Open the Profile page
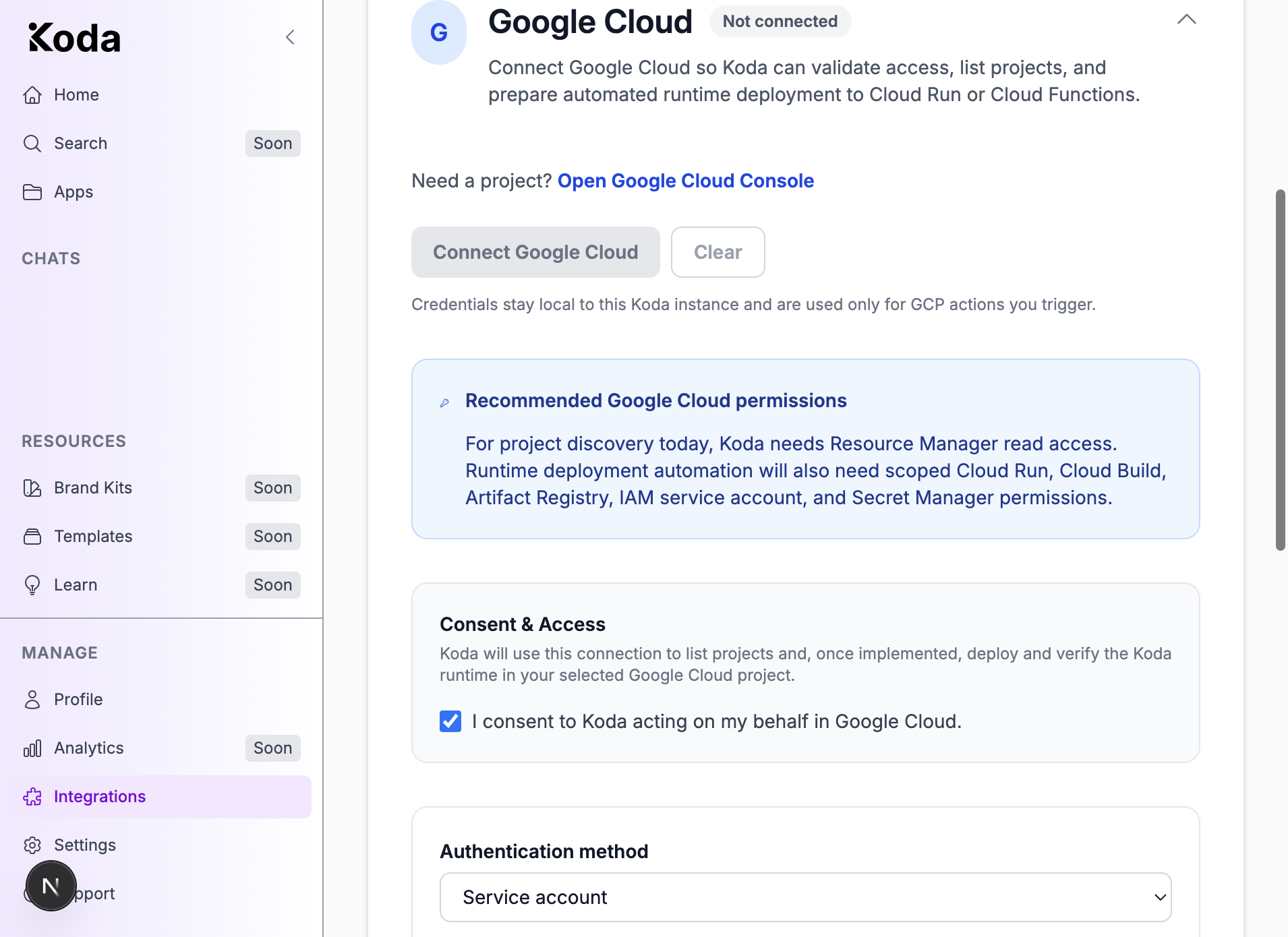This screenshot has height=937, width=1288. coord(160,700)
